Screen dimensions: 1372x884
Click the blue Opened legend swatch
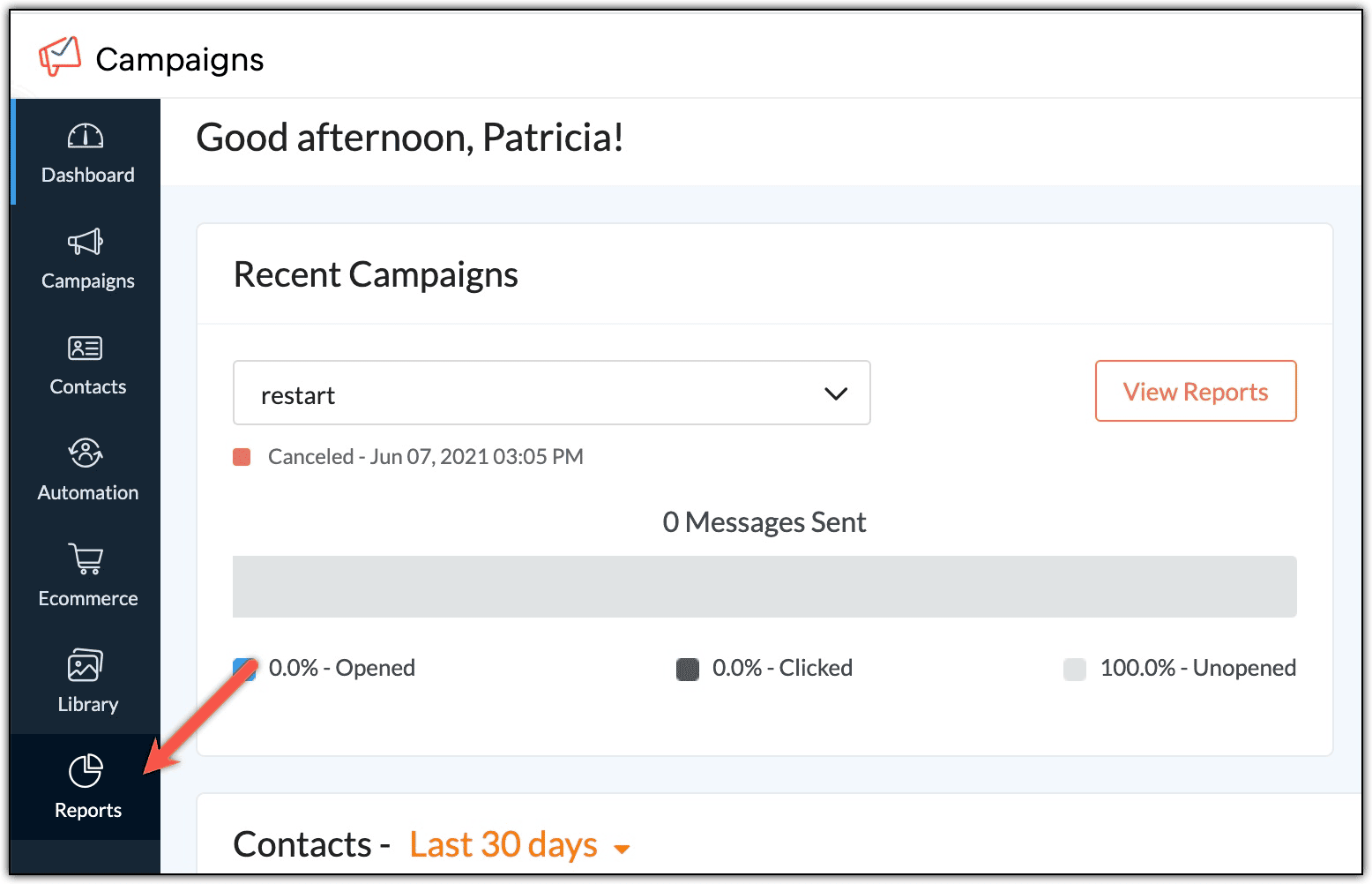pyautogui.click(x=244, y=670)
